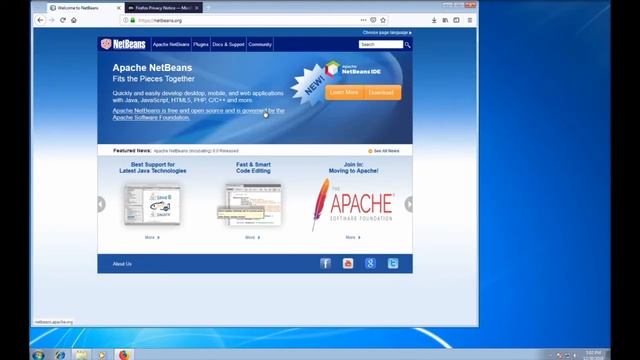This screenshot has height=360, width=640.
Task: Click the green padlock in address bar
Action: click(133, 20)
